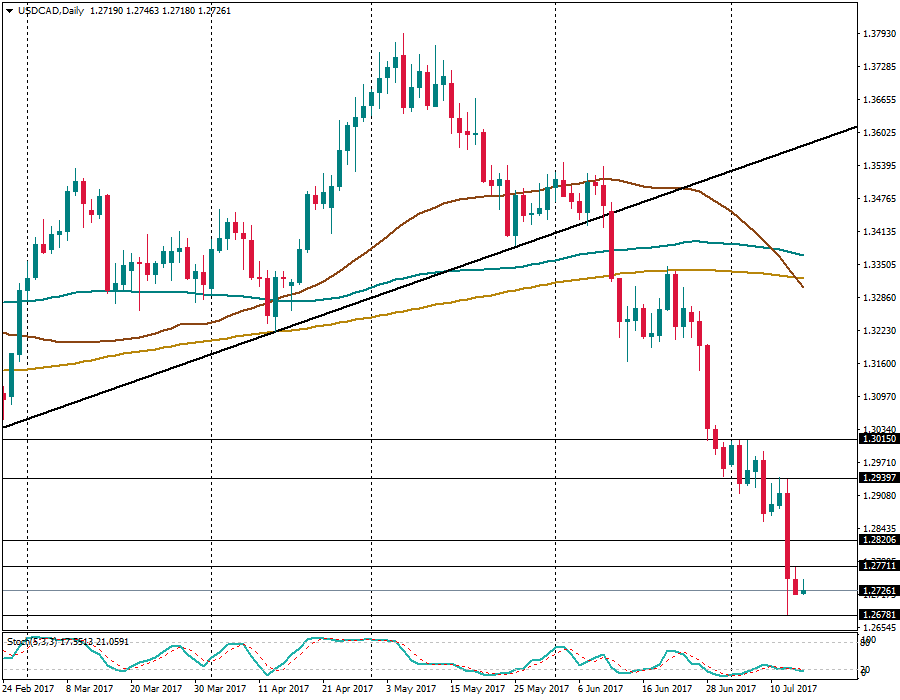Click the 1.30150 horizontal level price tag
This screenshot has width=900, height=700.
tap(879, 438)
